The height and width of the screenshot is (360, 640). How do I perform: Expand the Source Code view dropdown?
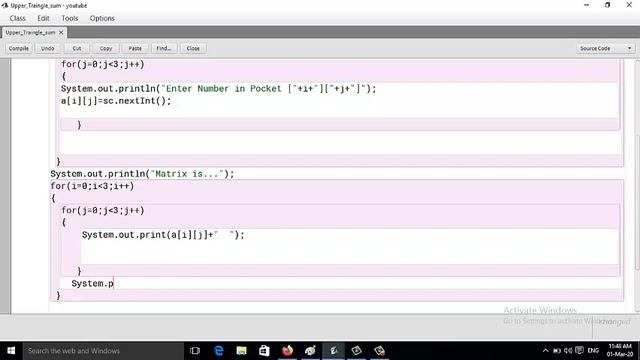click(605, 48)
